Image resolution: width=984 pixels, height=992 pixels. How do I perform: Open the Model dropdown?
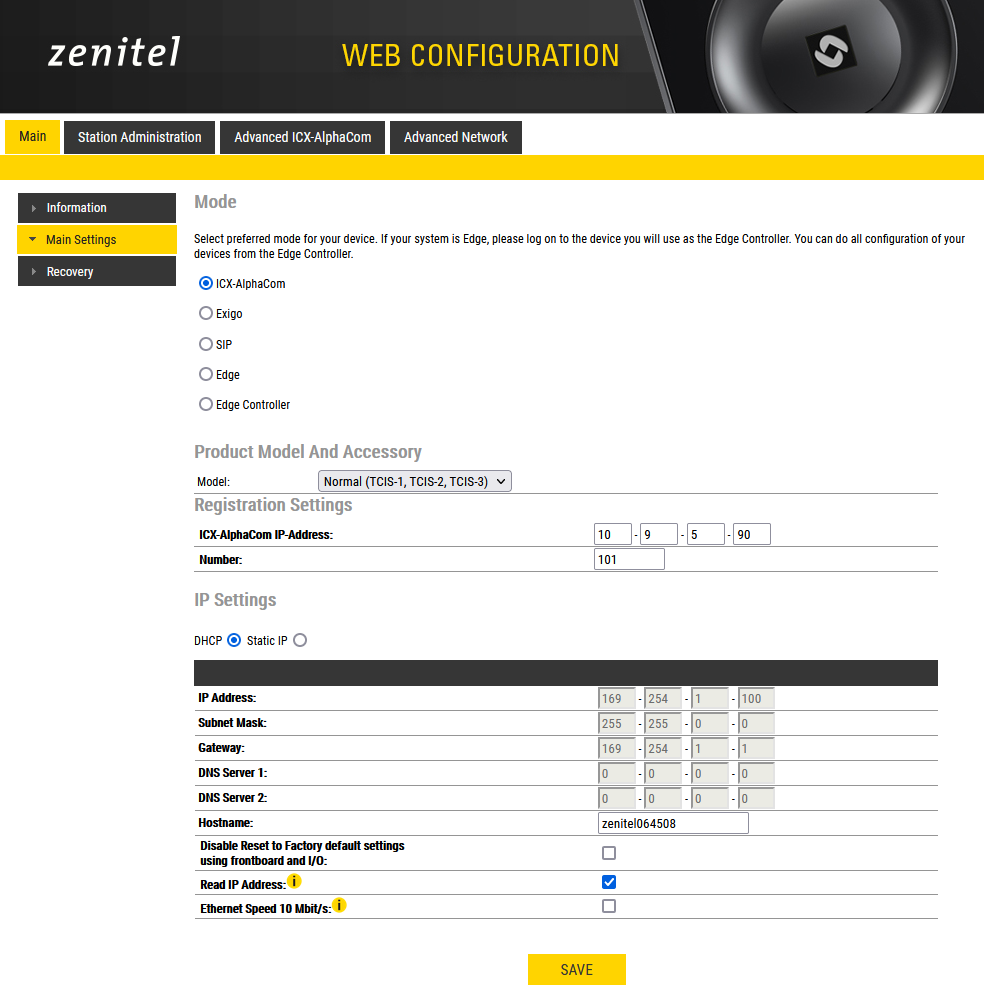tap(414, 481)
